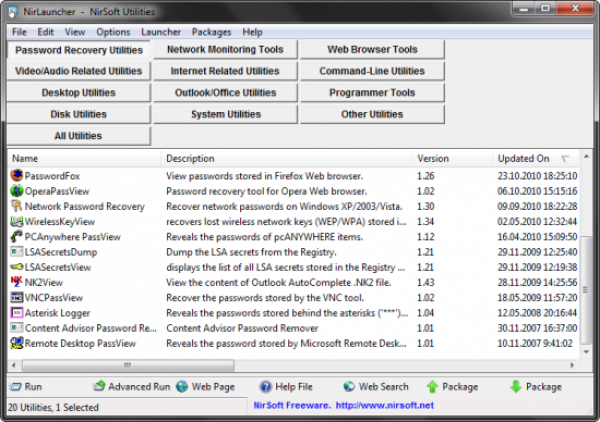
Task: Click the LSASecretsDump icon
Action: (x=16, y=252)
